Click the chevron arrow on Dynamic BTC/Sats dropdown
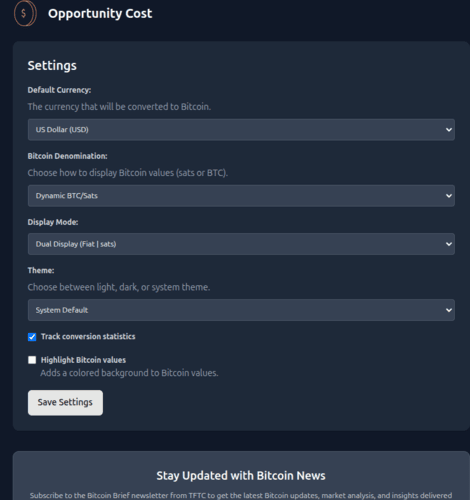This screenshot has width=470, height=500. [449, 196]
